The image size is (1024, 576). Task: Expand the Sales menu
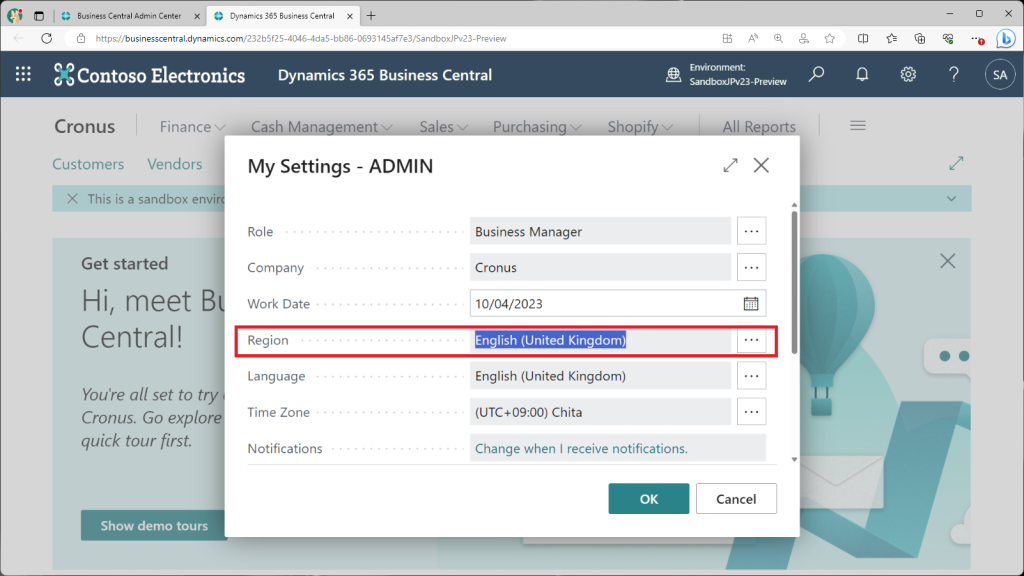pos(443,127)
